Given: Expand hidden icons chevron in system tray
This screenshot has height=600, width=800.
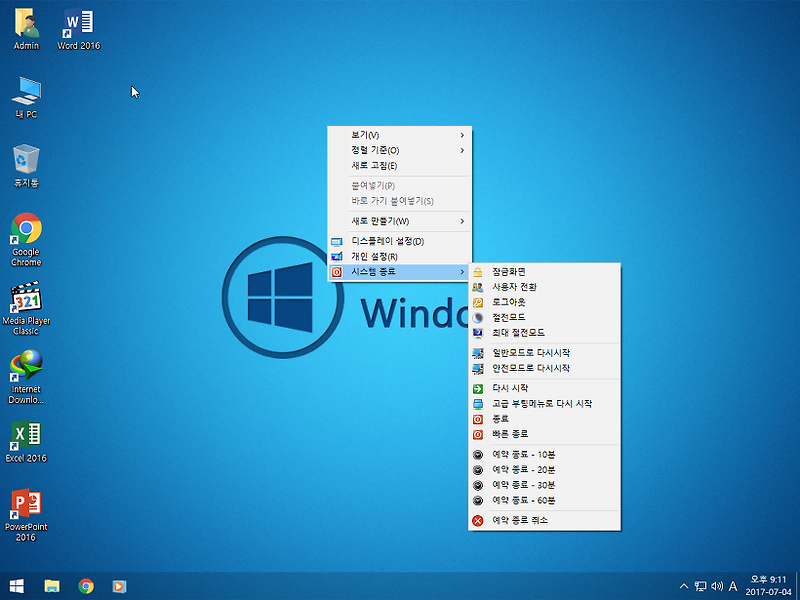Looking at the screenshot, I should [x=684, y=586].
